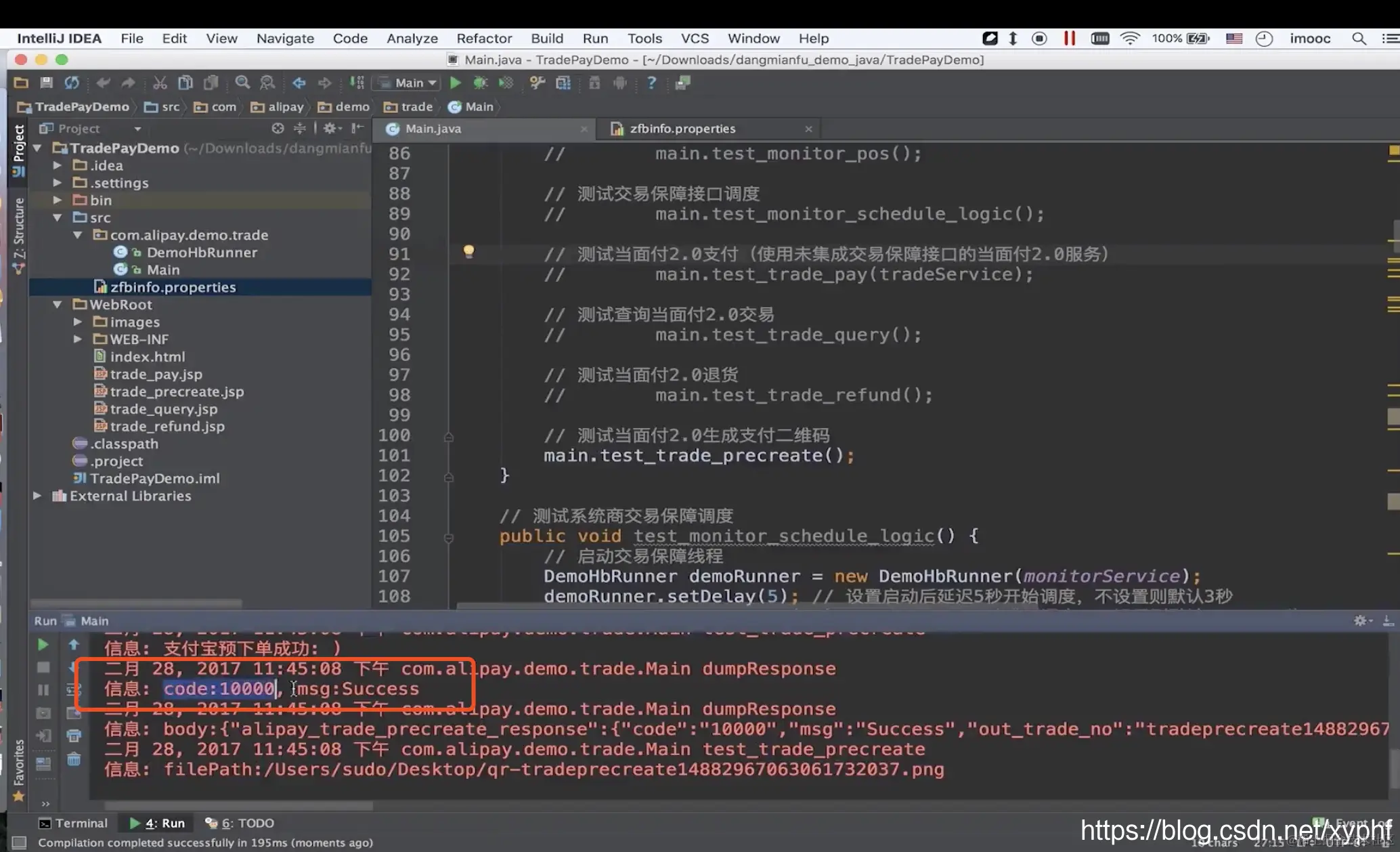Click the green Run button in toolbar

[x=455, y=83]
